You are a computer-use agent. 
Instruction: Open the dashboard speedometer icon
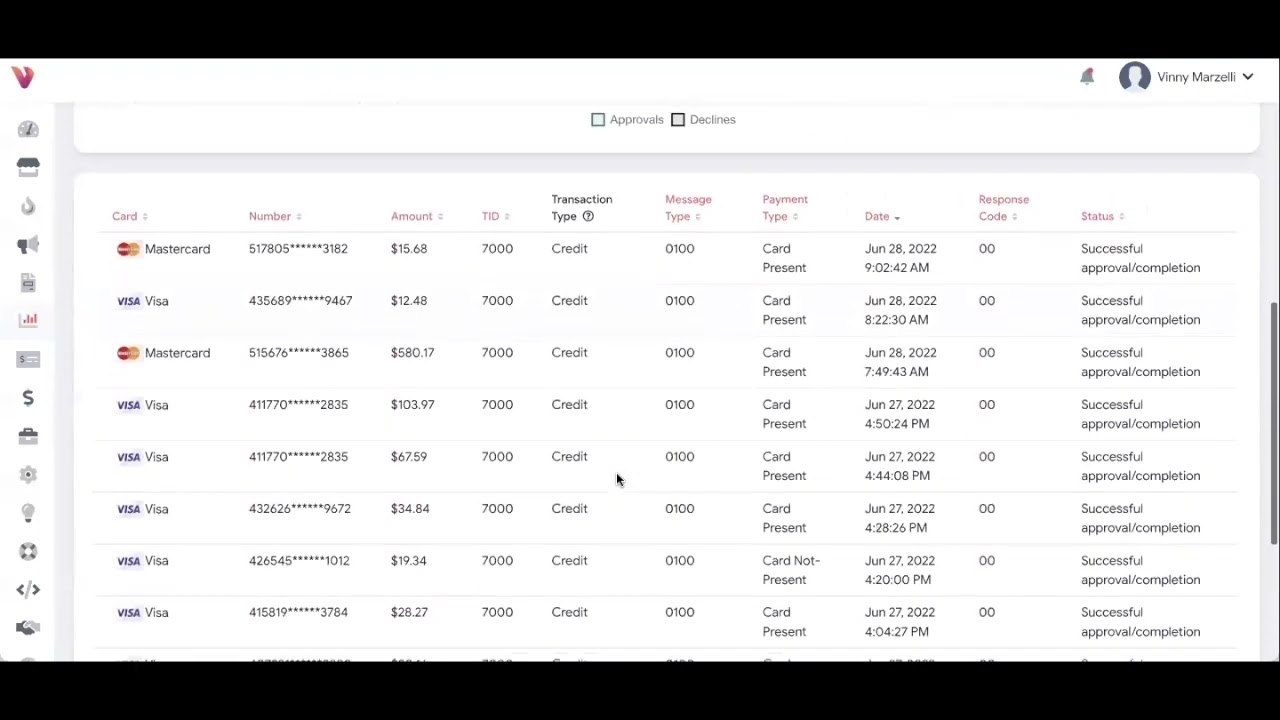[28, 129]
